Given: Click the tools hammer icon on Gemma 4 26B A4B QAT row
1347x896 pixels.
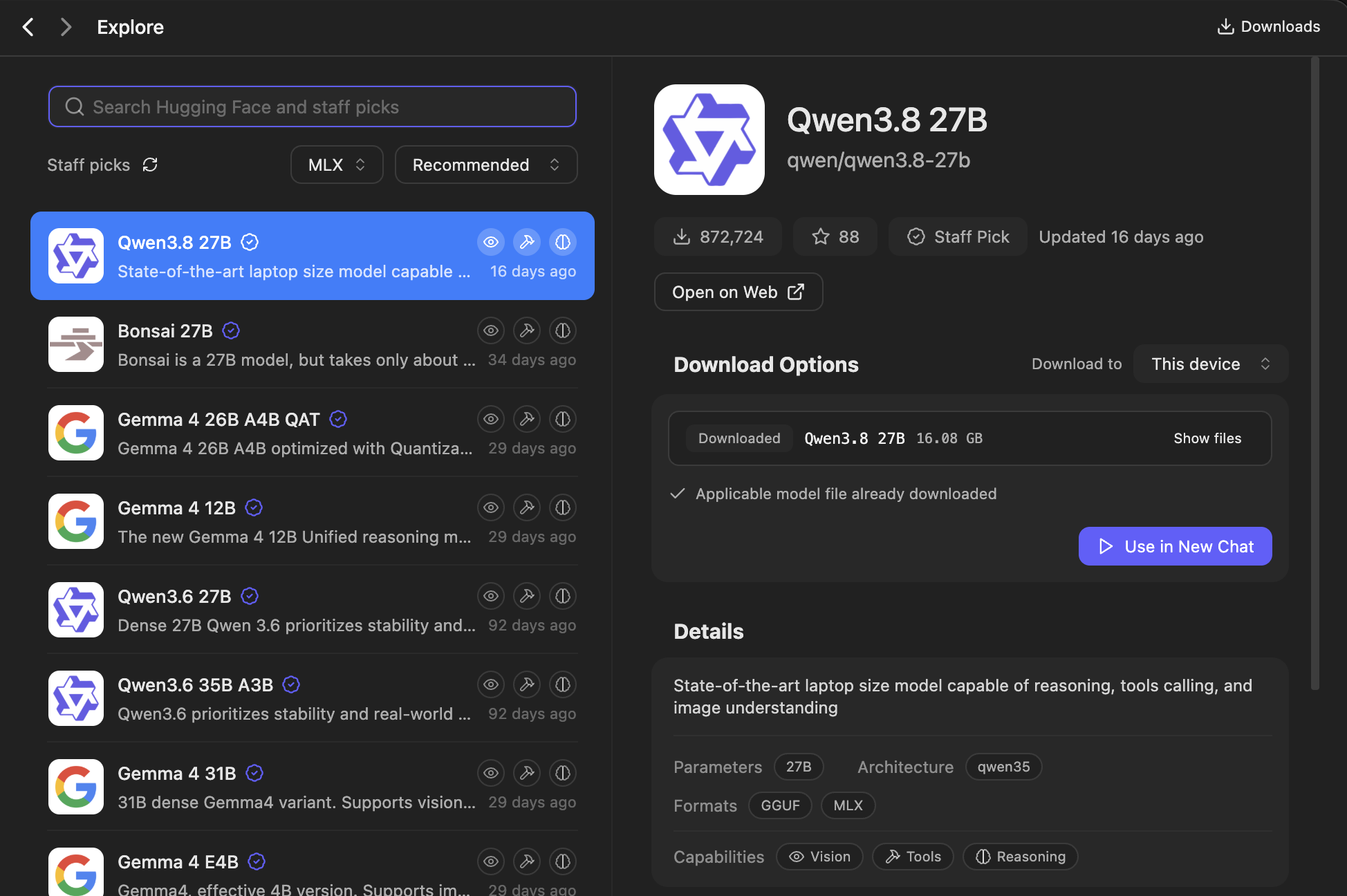Looking at the screenshot, I should point(527,419).
